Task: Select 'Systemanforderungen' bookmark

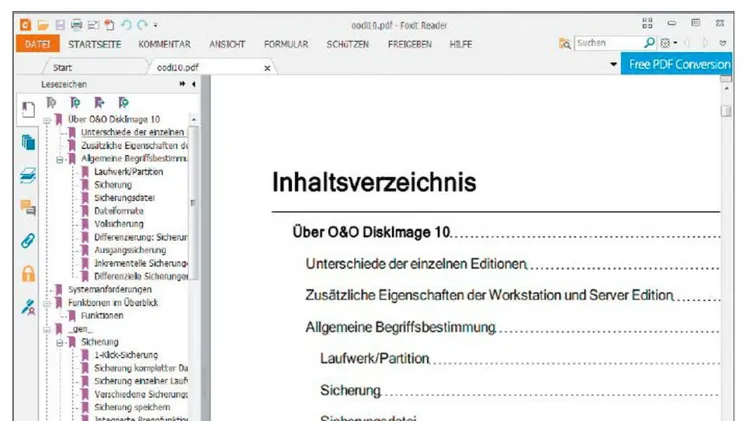Action: pos(110,289)
